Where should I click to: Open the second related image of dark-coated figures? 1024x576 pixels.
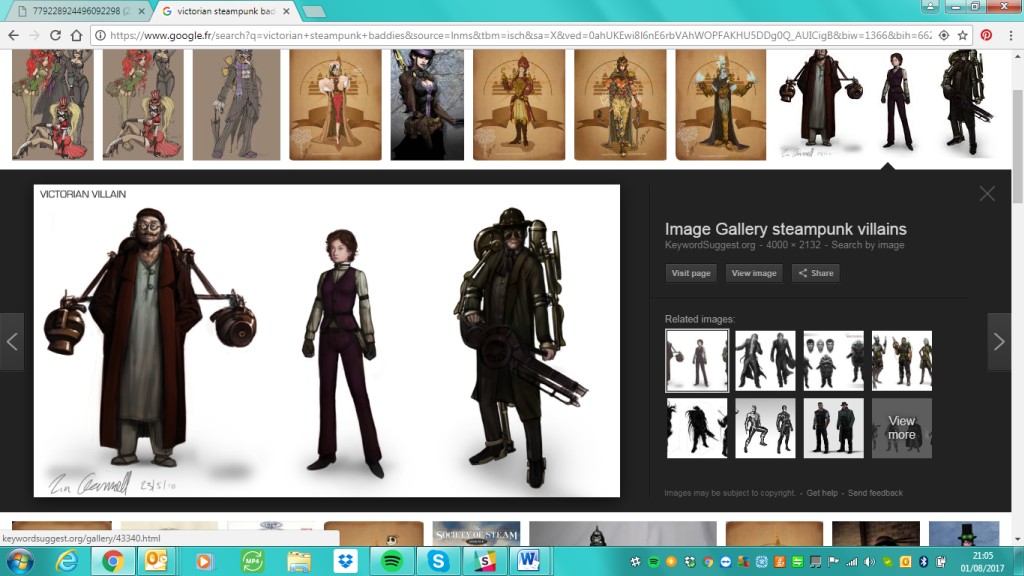click(765, 360)
